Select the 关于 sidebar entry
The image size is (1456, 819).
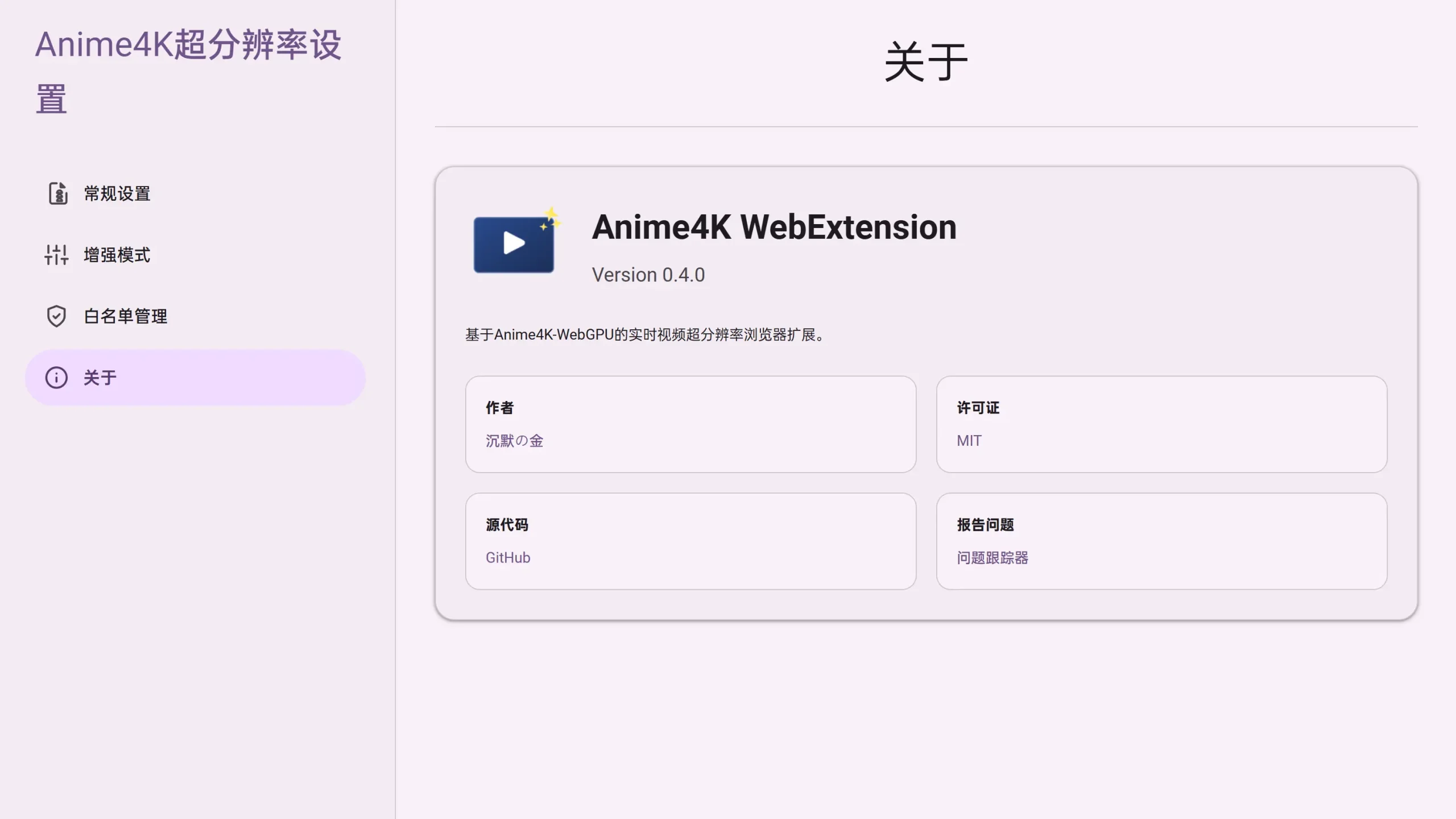coord(100,378)
